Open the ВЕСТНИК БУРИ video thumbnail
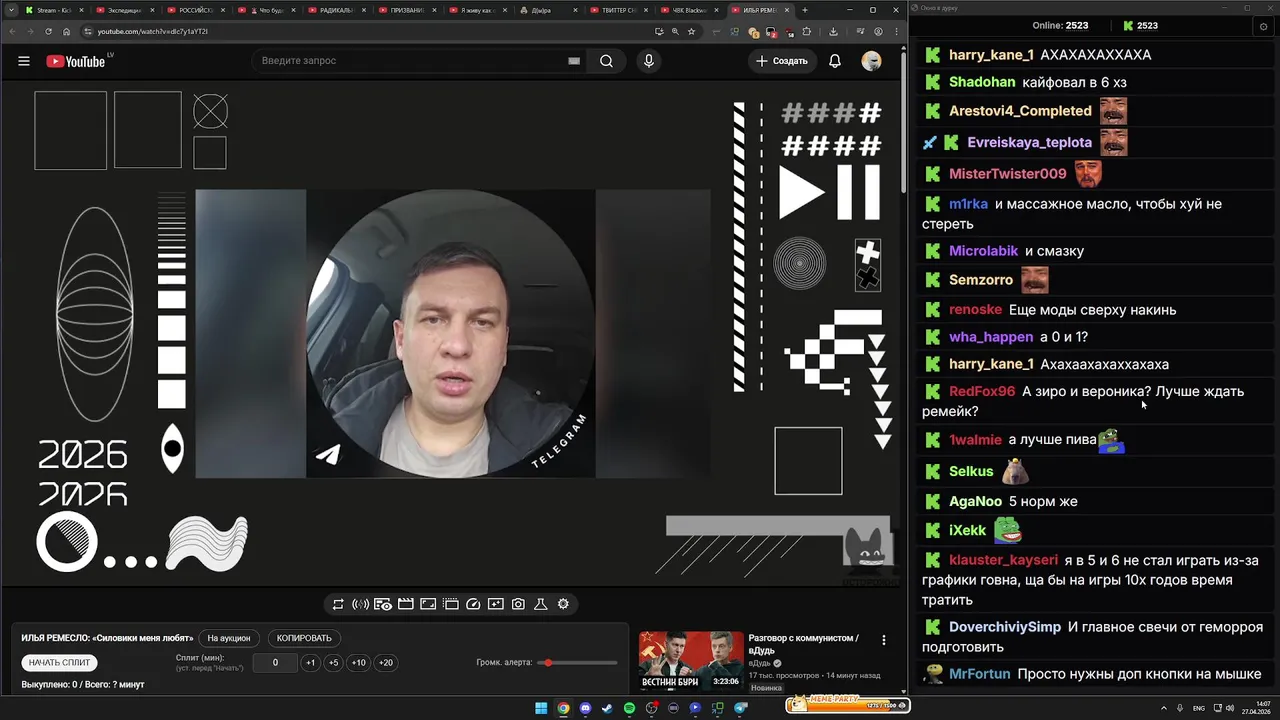Viewport: 1280px width, 720px height. click(691, 661)
